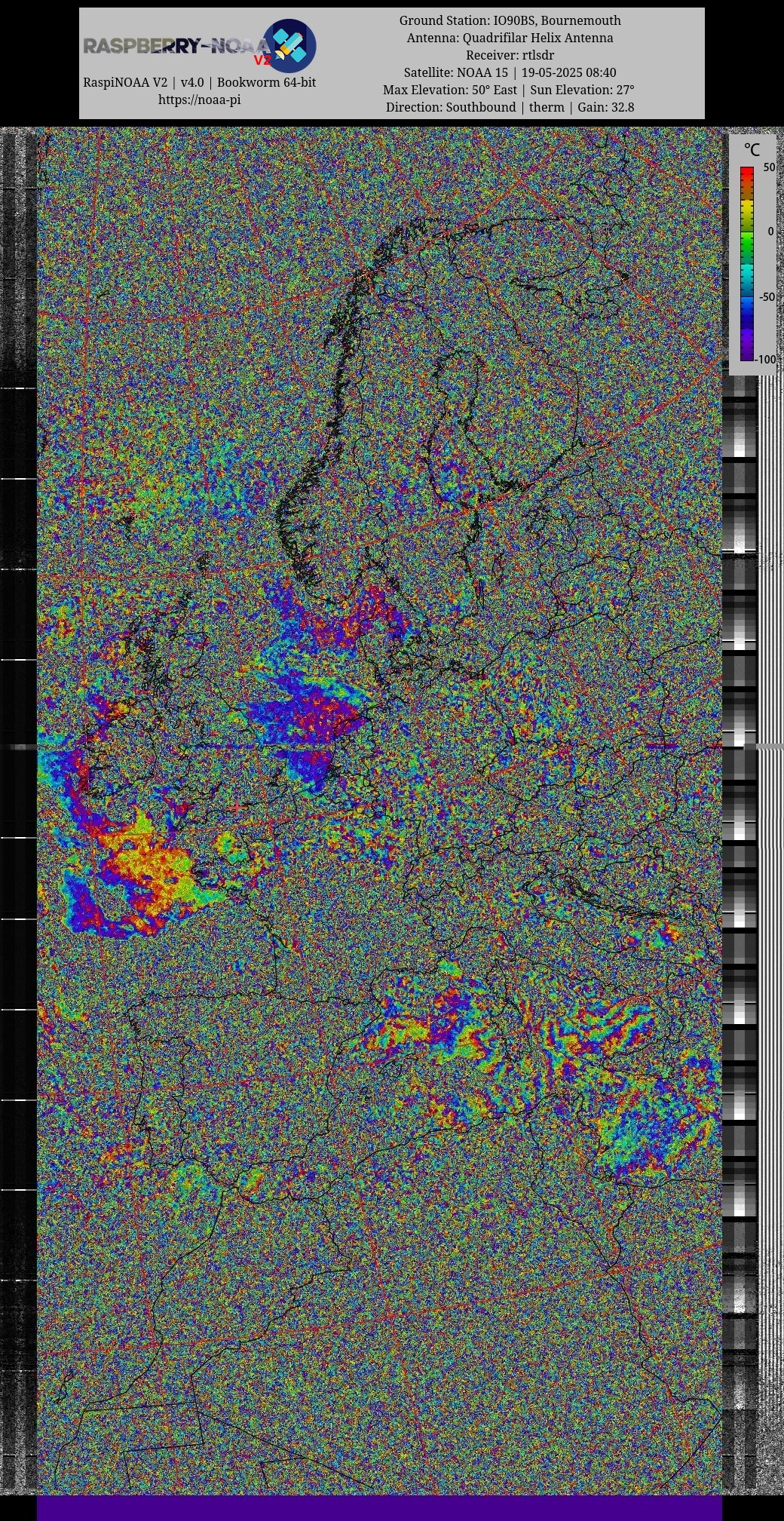Click the -50 value on temperature legend

click(767, 297)
